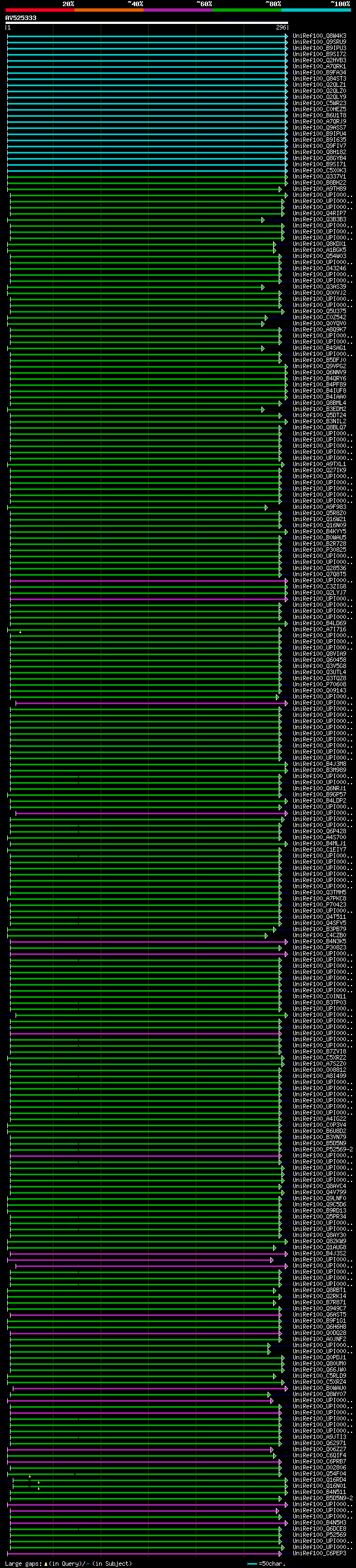The image size is (356, 1568).
Task: Select hit UniRef100_B4J3S2
Action: [319, 1253]
